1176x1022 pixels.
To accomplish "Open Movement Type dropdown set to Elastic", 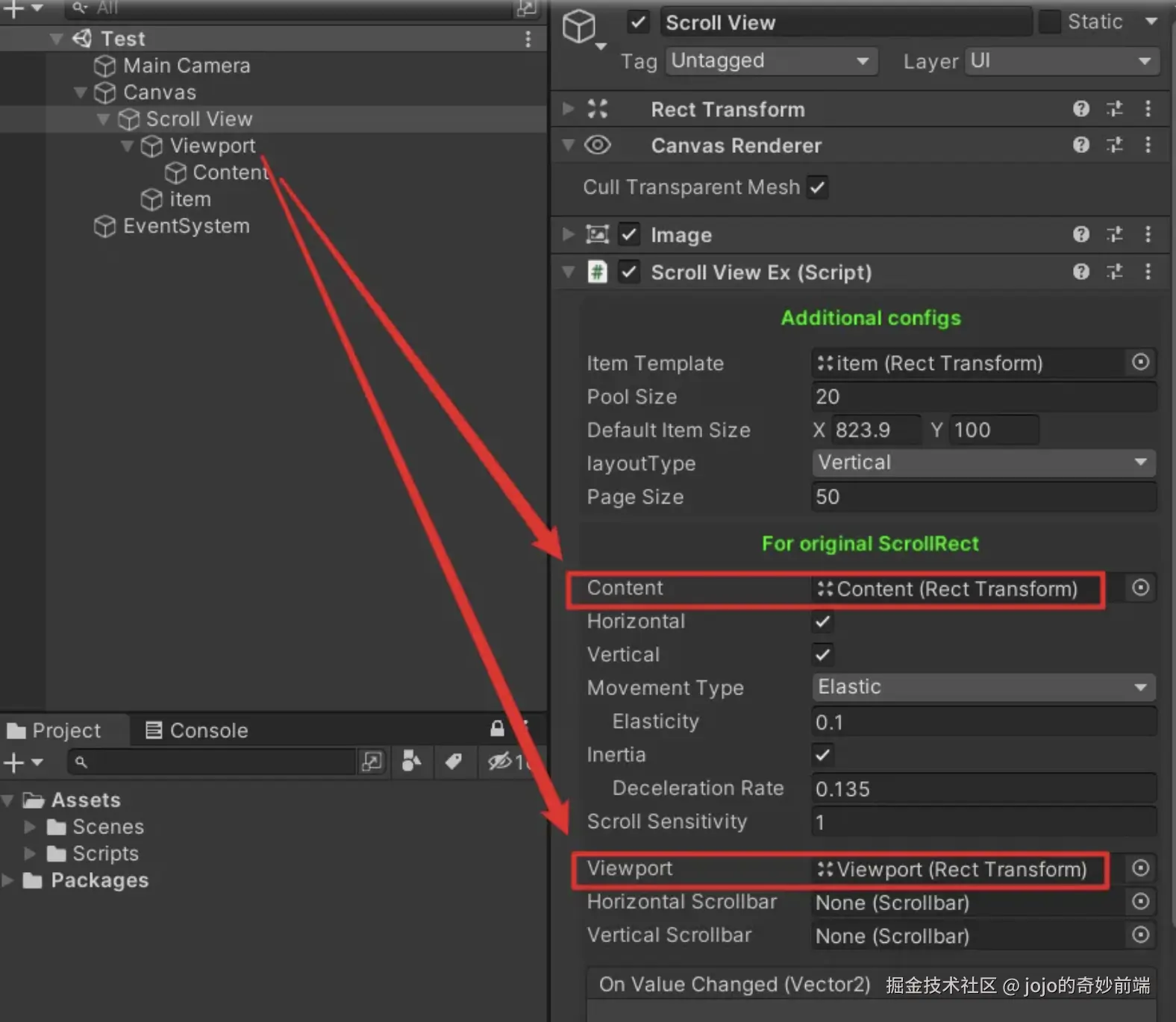I will tap(983, 687).
